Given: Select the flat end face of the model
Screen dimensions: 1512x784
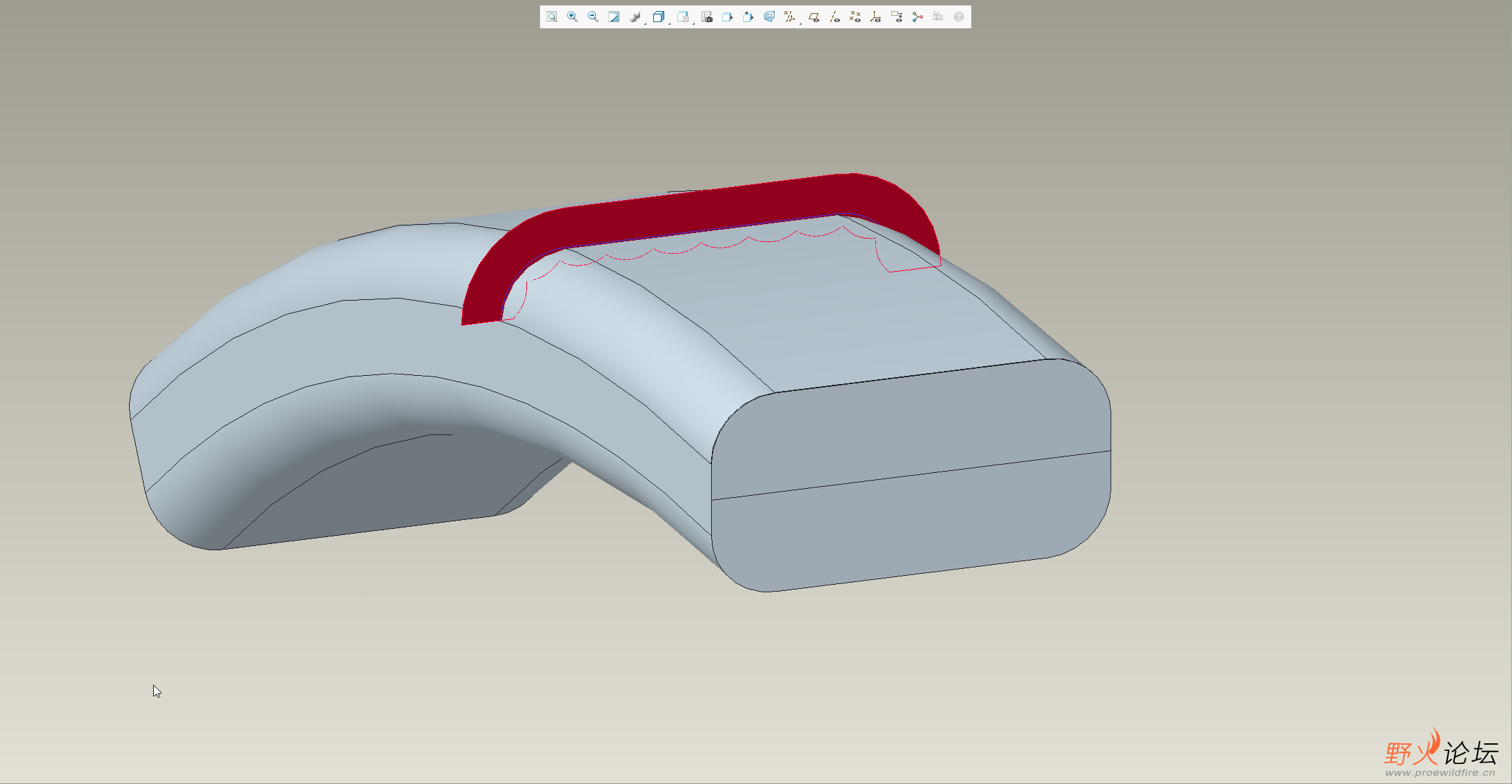Looking at the screenshot, I should (x=911, y=476).
